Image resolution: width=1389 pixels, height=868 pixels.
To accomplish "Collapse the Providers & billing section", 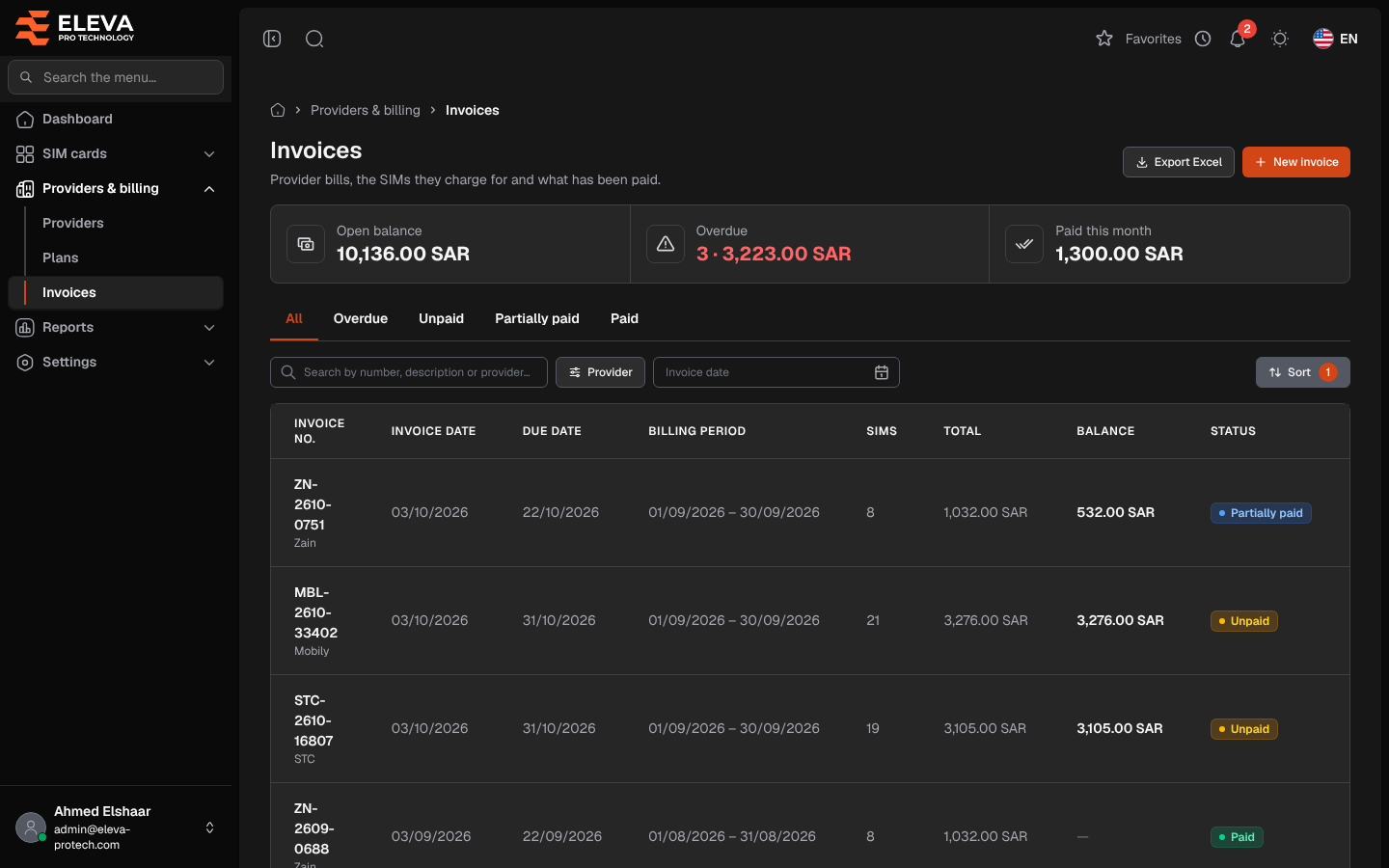I will [116, 188].
